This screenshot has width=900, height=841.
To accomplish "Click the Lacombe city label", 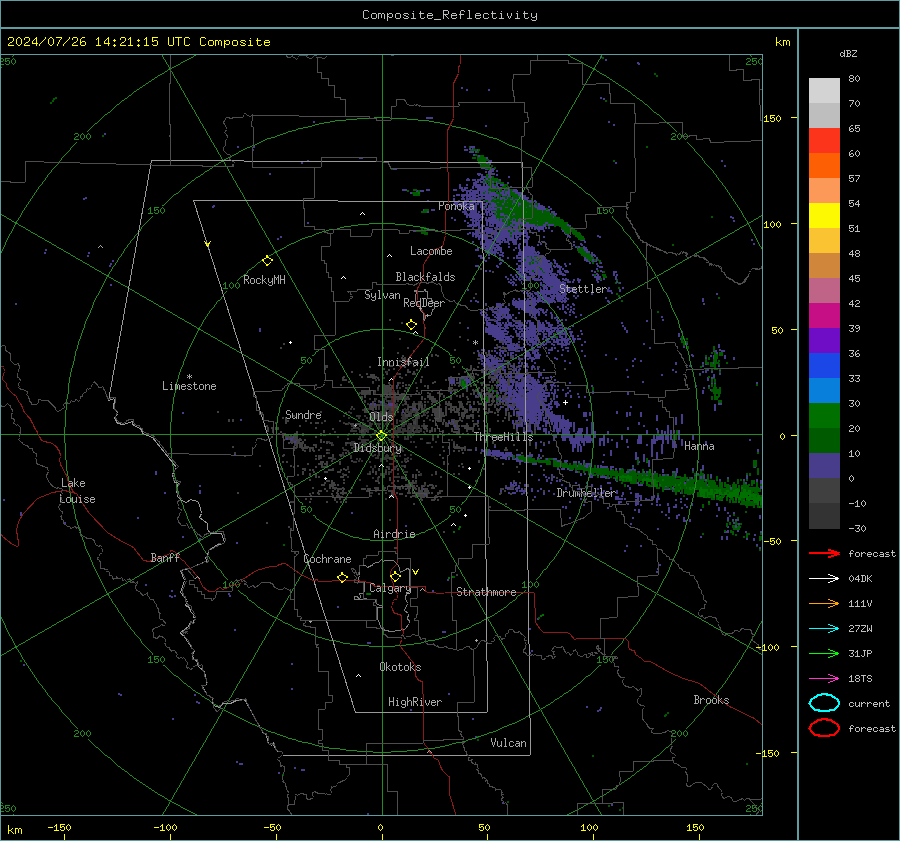I will [x=431, y=251].
